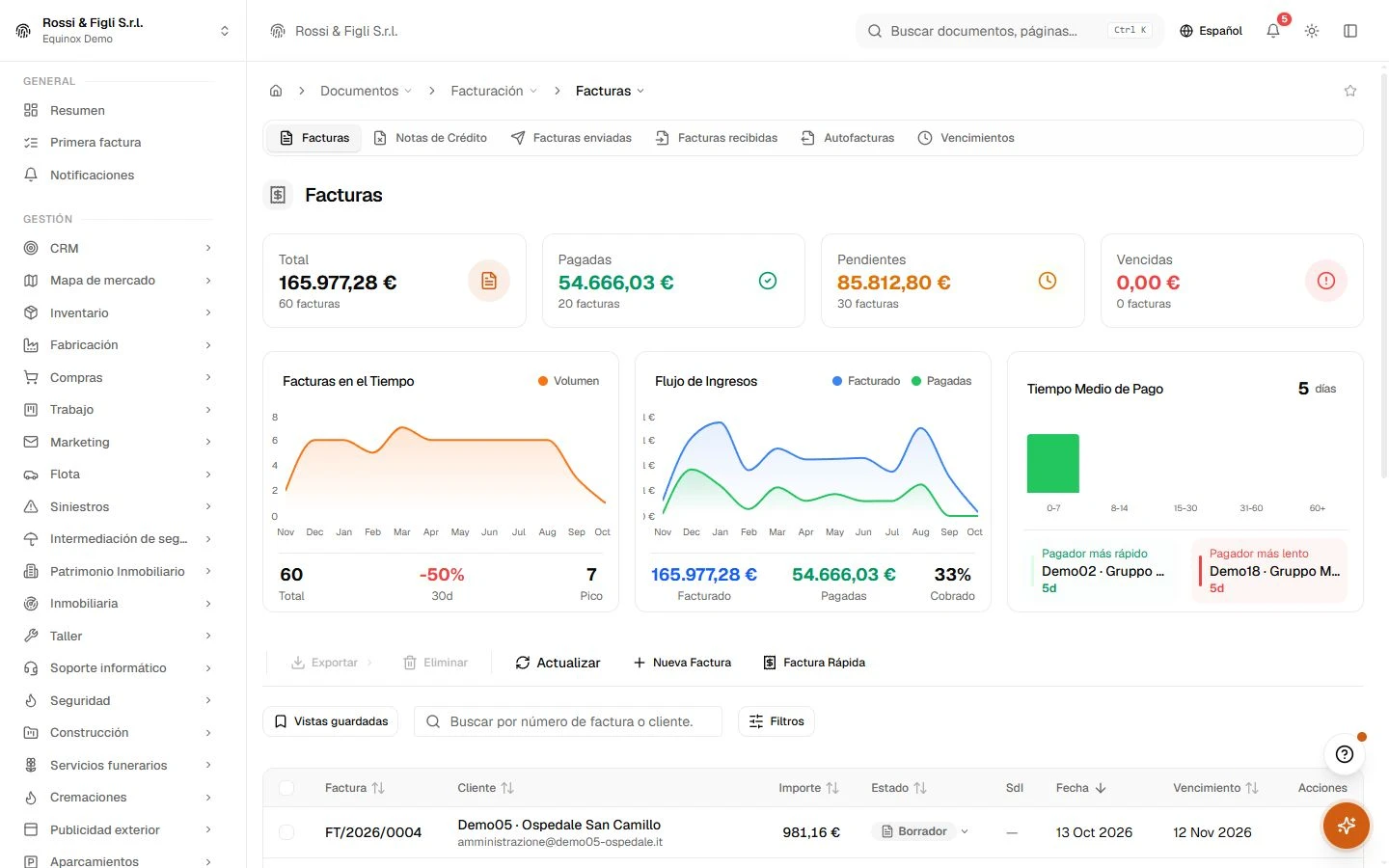The width and height of the screenshot is (1389, 868).
Task: Open Vistas guardadas
Action: pos(331,721)
